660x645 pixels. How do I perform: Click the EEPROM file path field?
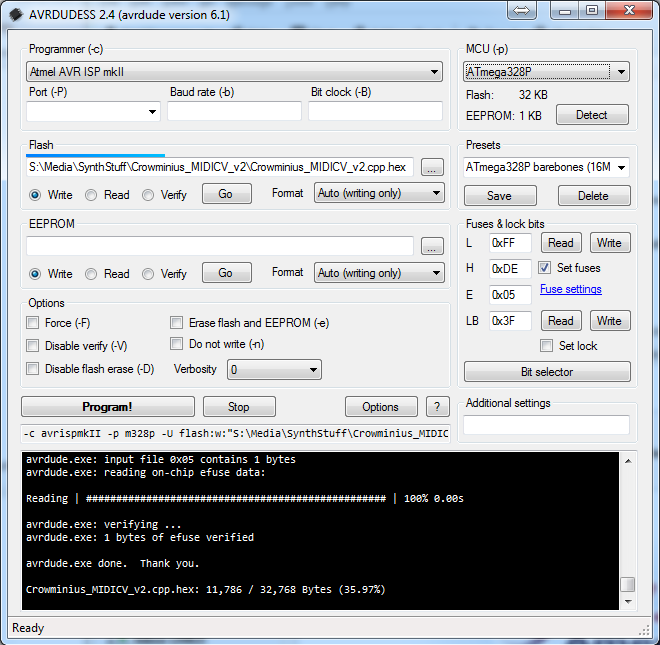[x=220, y=246]
